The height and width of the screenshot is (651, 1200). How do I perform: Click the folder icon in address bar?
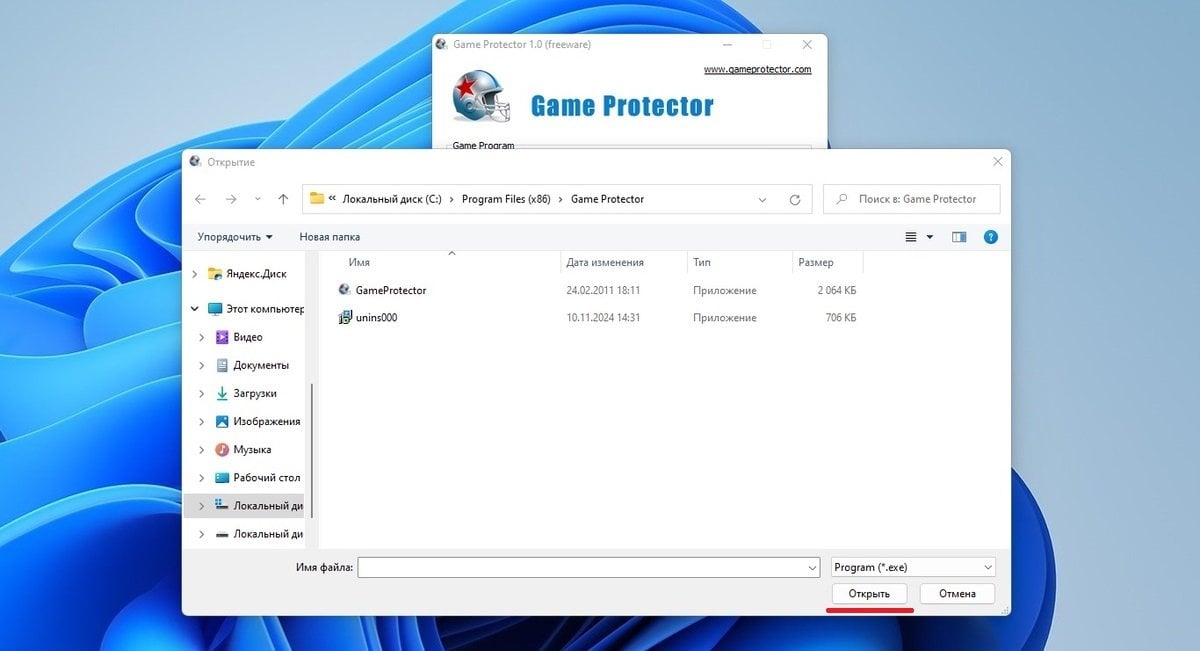(x=317, y=198)
